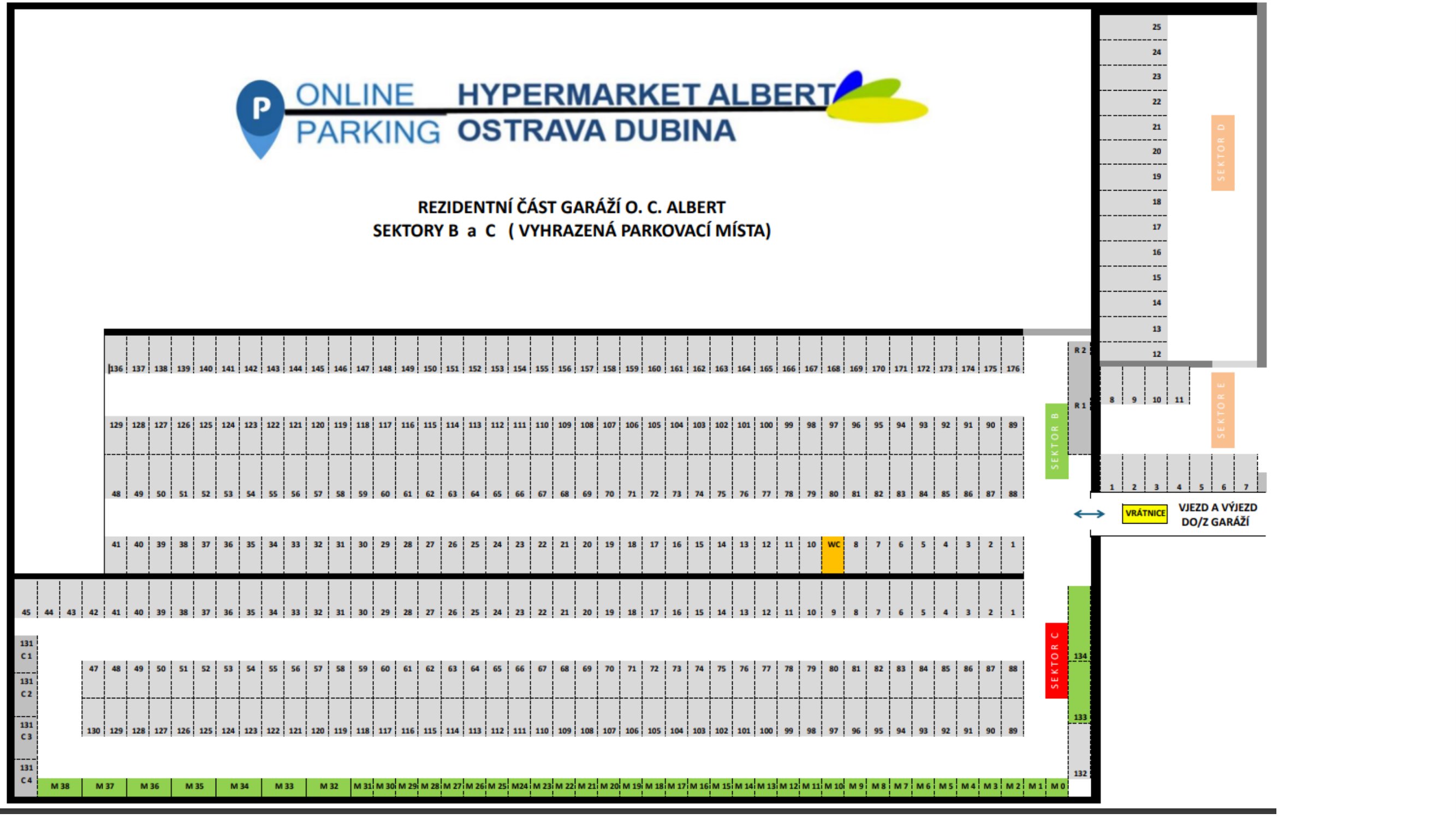
Task: Select motorcycle spot M 20
Action: (x=609, y=787)
